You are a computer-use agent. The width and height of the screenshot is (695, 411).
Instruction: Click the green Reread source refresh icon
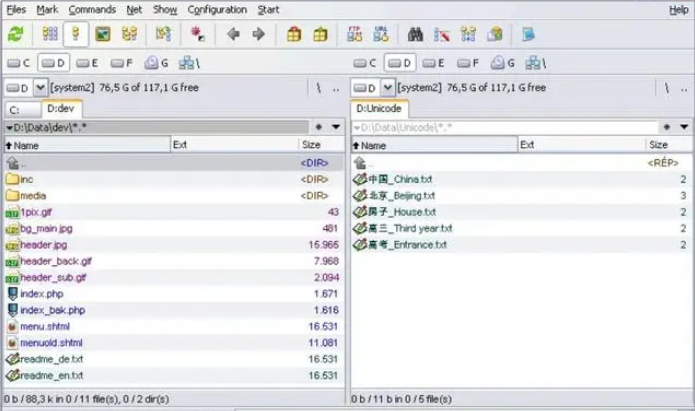click(x=16, y=34)
